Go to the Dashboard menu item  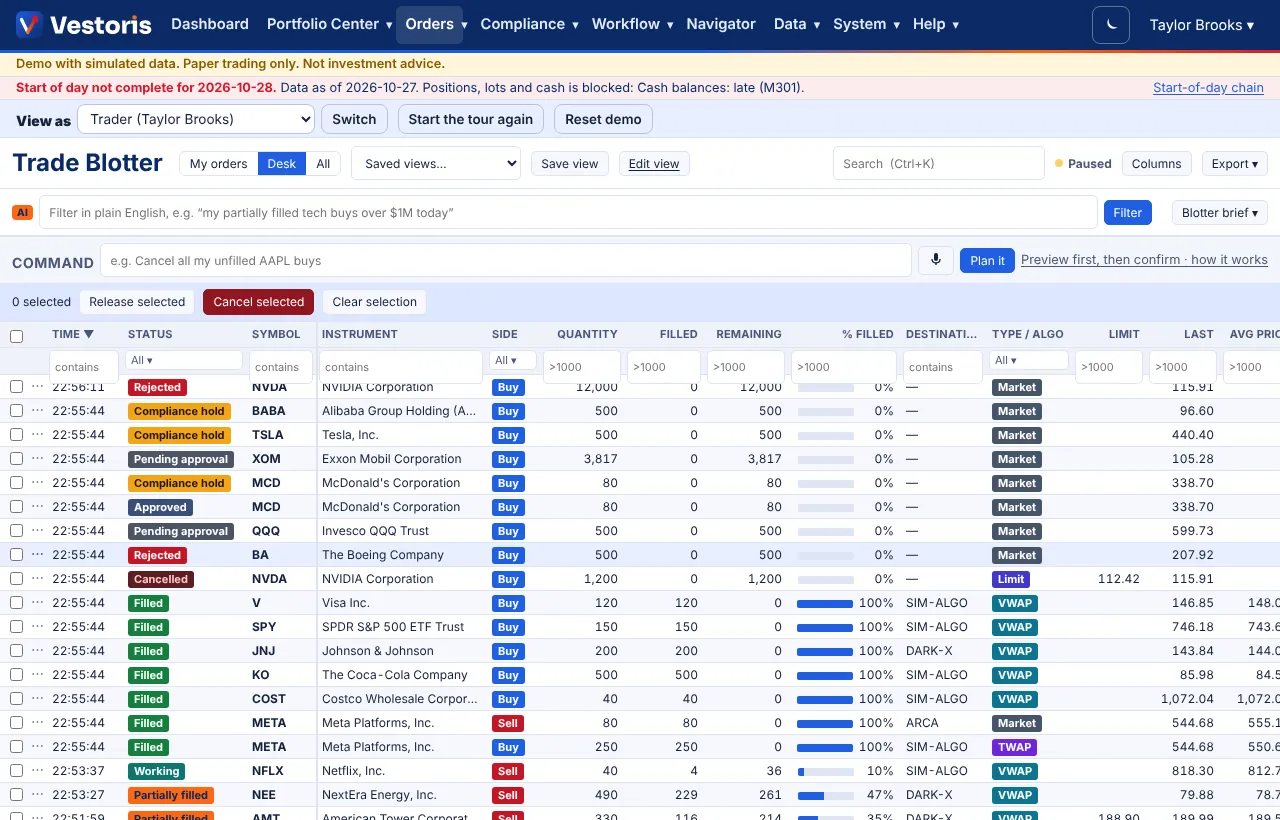click(x=210, y=24)
